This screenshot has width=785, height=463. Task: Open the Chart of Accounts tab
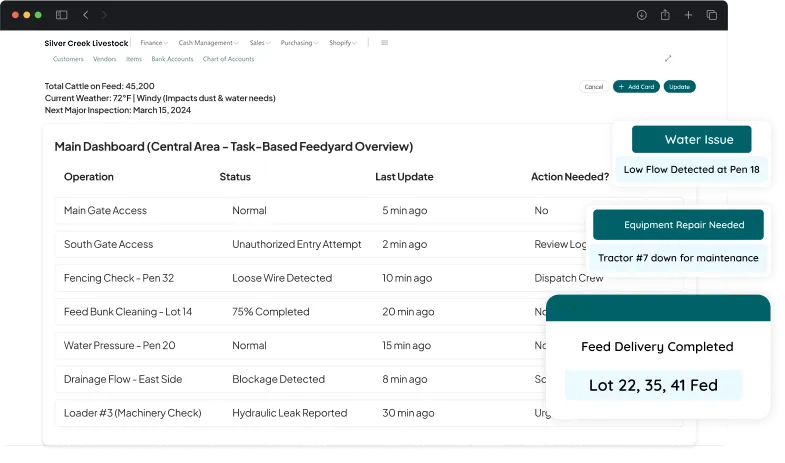(228, 59)
